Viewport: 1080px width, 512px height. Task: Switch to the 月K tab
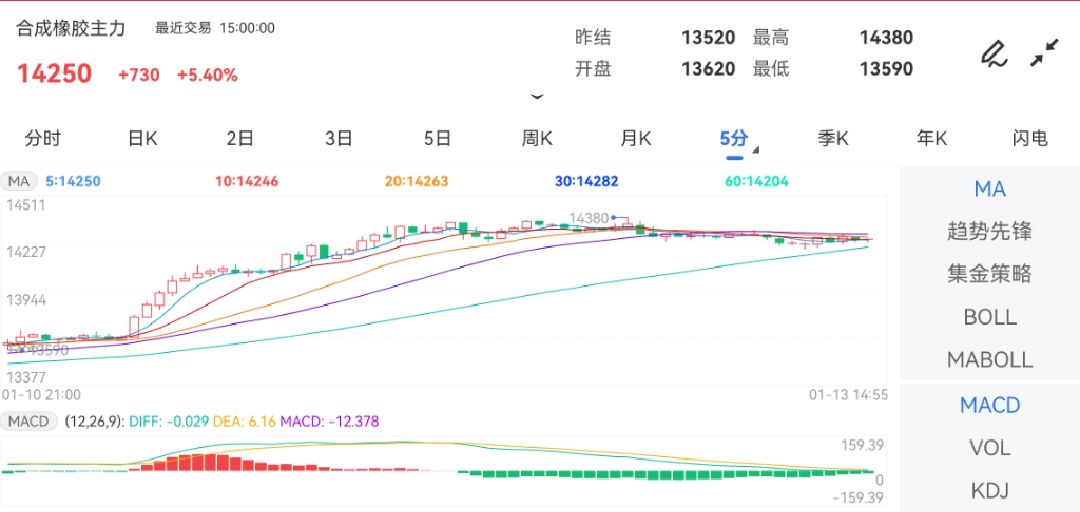[x=635, y=139]
